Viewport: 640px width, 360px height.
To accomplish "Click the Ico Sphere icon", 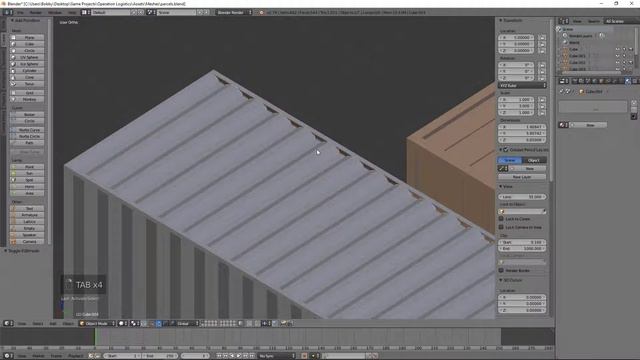I will (13, 64).
